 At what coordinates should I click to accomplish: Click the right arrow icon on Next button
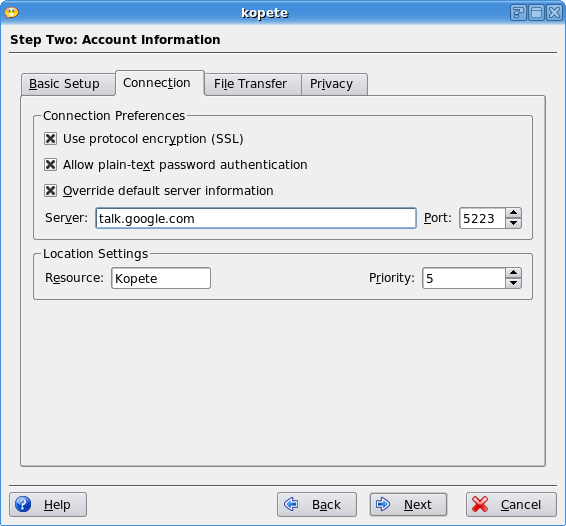click(383, 504)
